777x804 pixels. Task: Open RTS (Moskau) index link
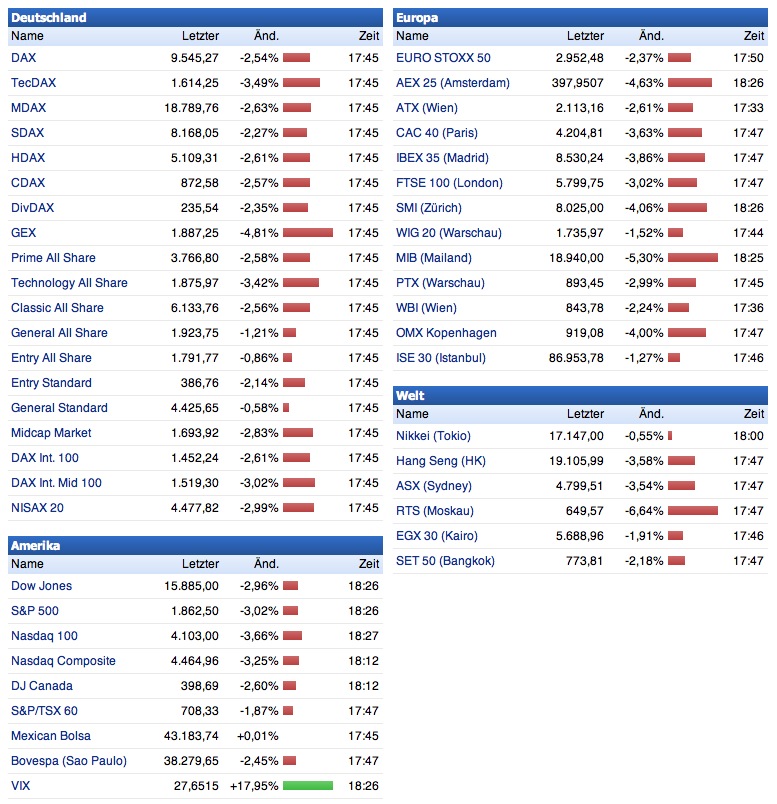pyautogui.click(x=435, y=511)
